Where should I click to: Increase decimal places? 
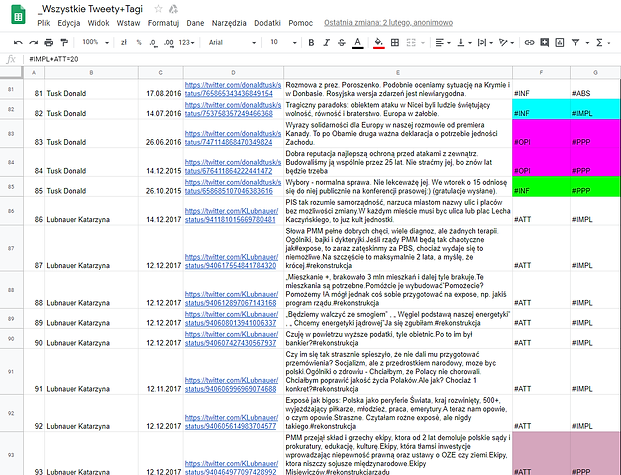[168, 42]
